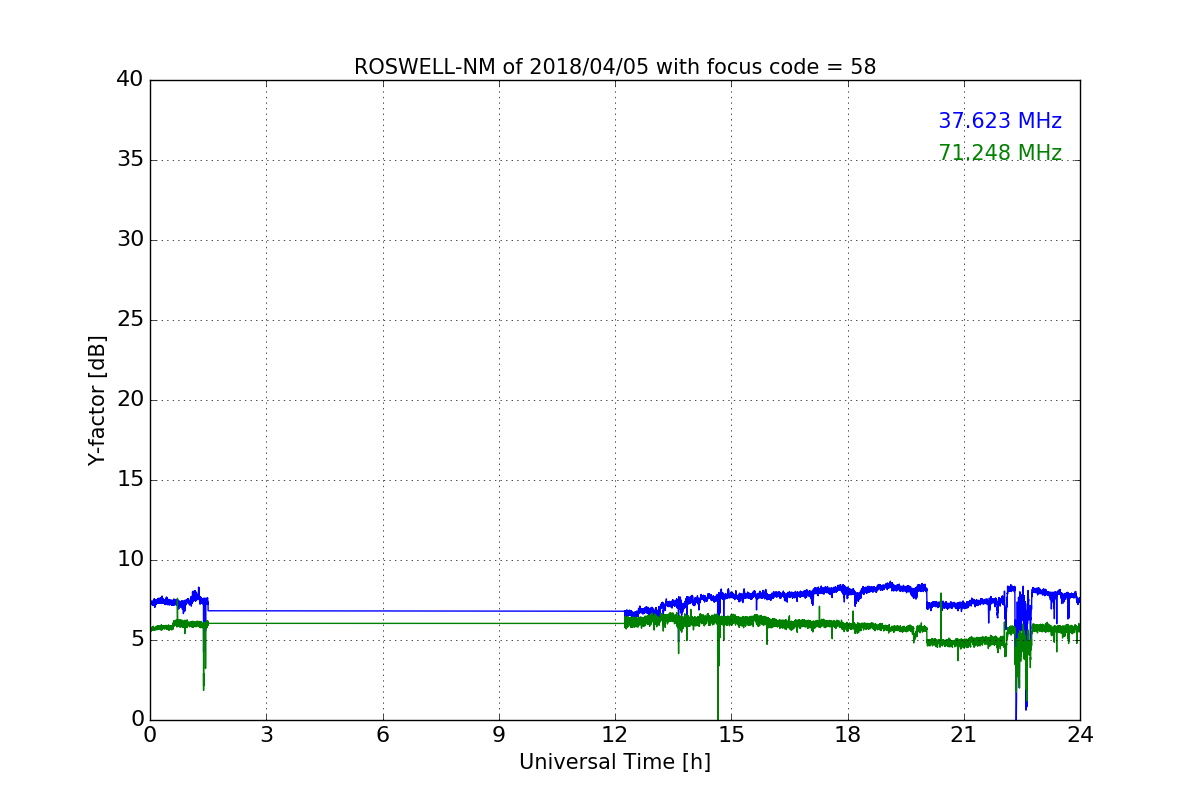Select the blue 37.623 MHz legend label
Image resolution: width=1200 pixels, height=800 pixels.
pos(1000,121)
